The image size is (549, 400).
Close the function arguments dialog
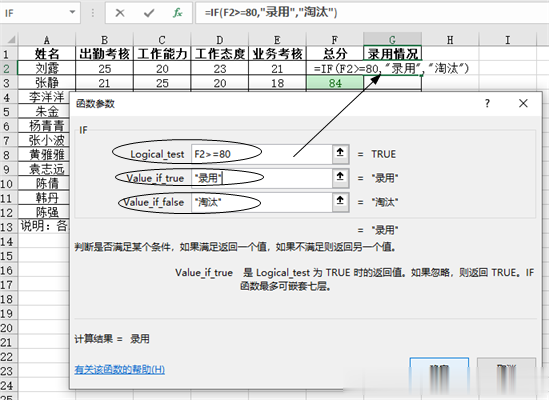click(x=523, y=103)
